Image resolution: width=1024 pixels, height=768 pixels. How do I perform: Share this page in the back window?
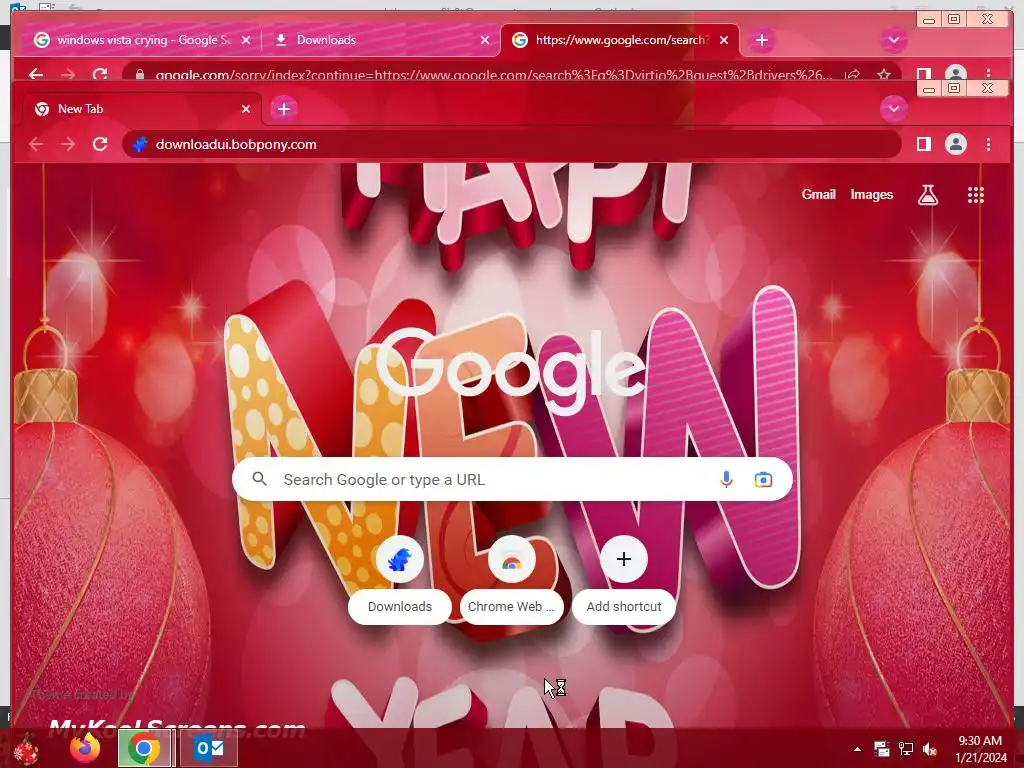(852, 74)
